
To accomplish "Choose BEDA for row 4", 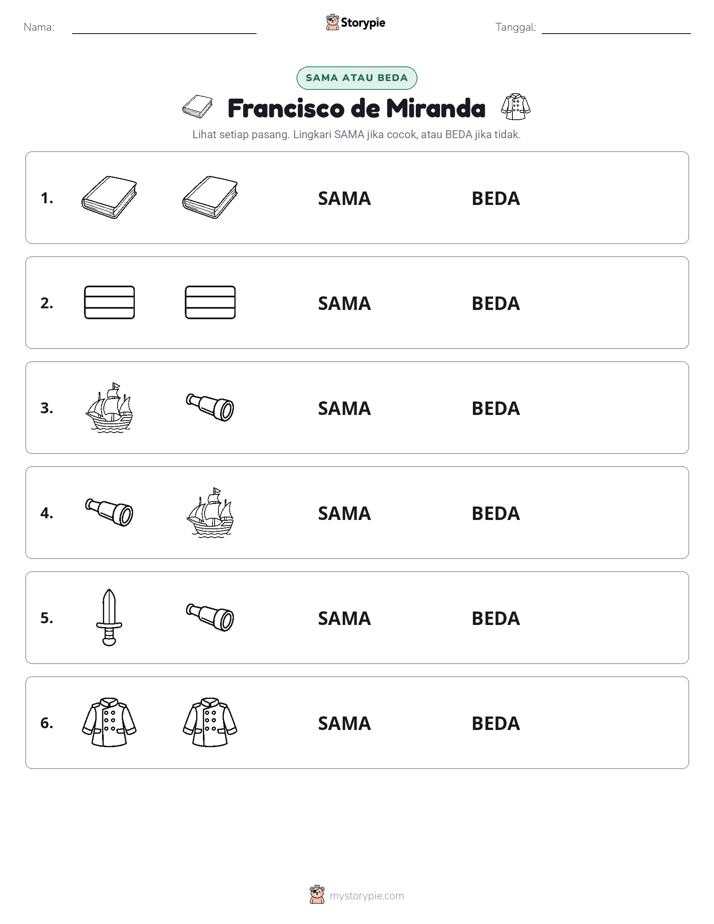I will coord(495,513).
